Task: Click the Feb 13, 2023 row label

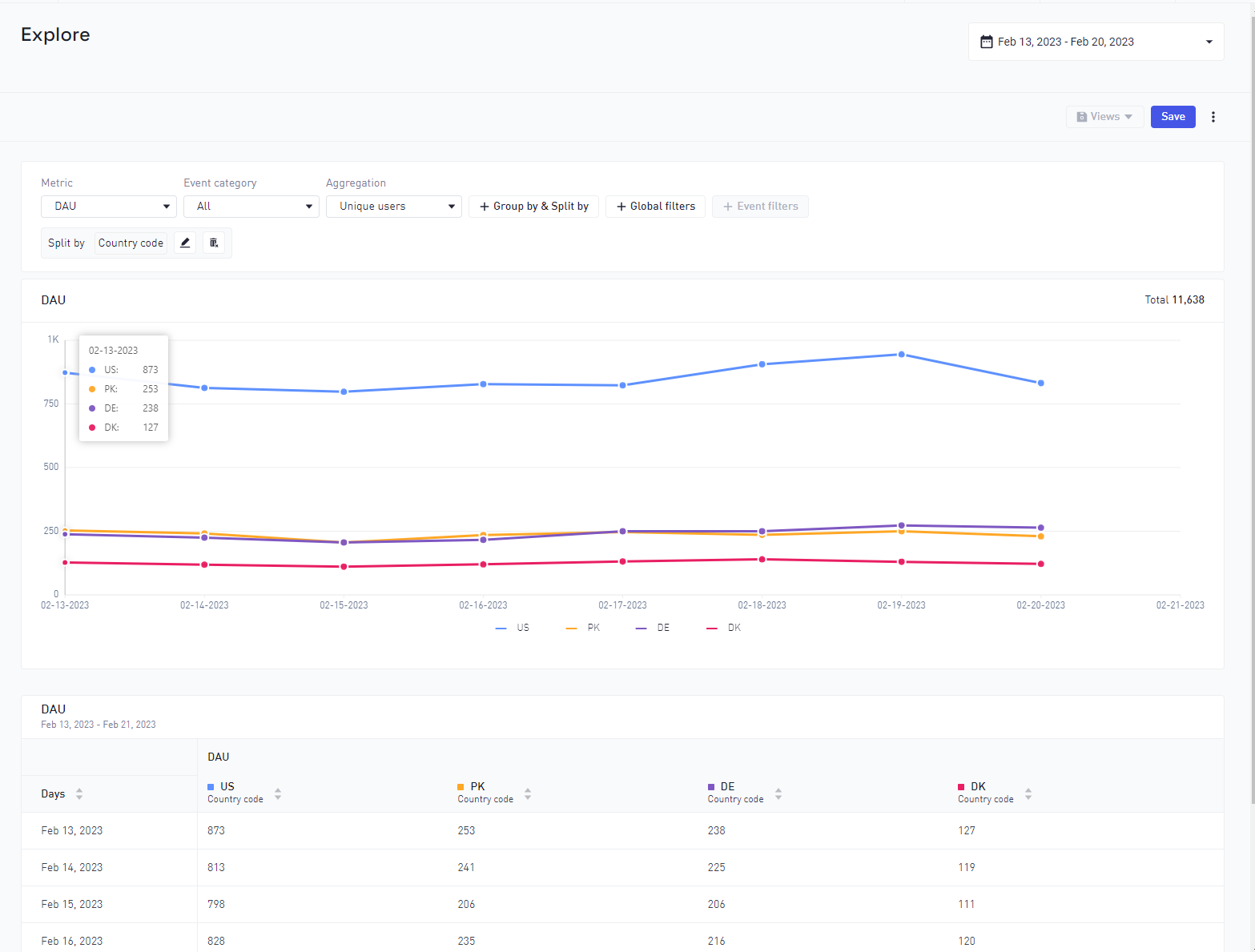Action: coord(72,830)
